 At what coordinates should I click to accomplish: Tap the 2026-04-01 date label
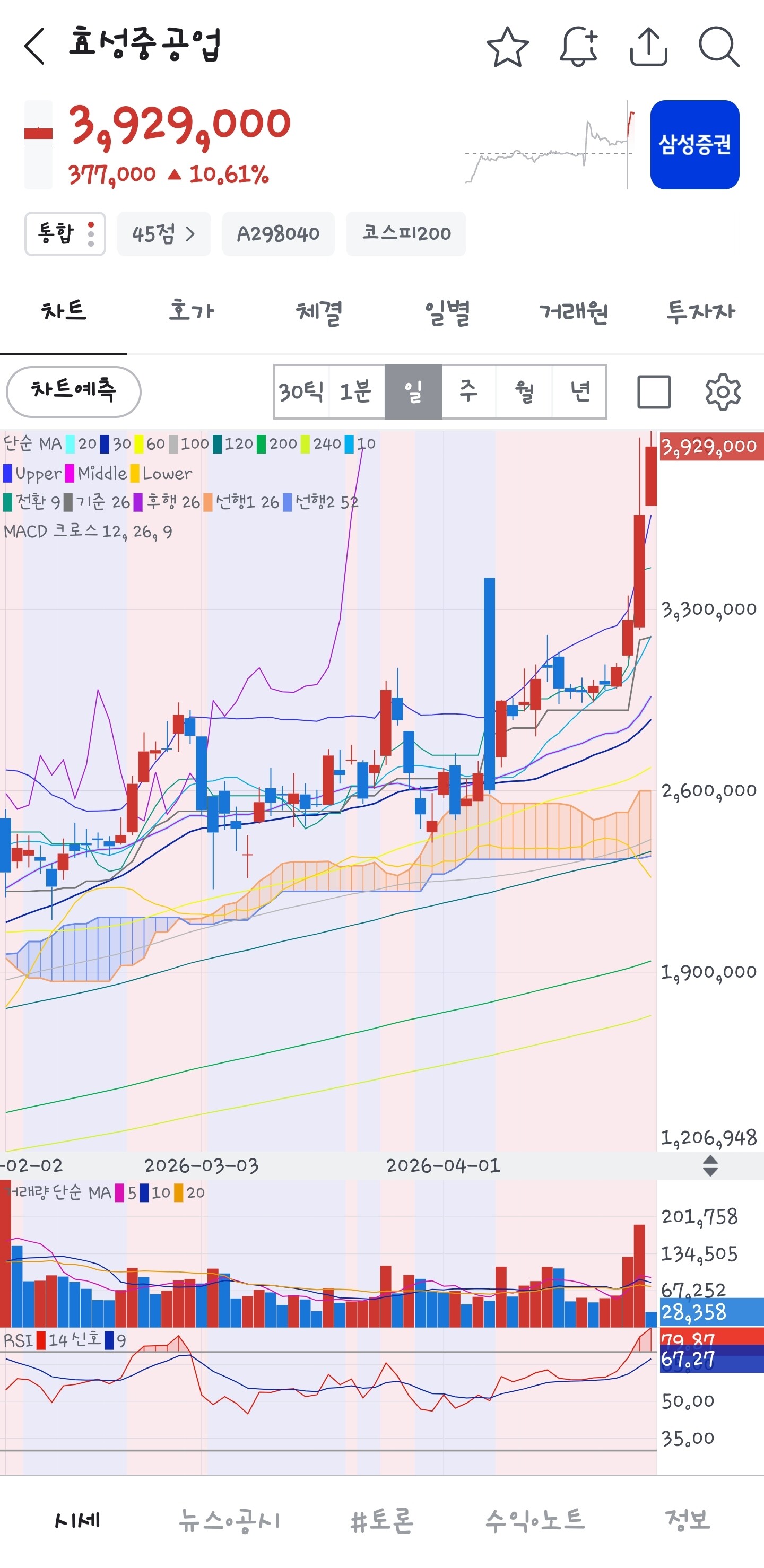pyautogui.click(x=443, y=1165)
